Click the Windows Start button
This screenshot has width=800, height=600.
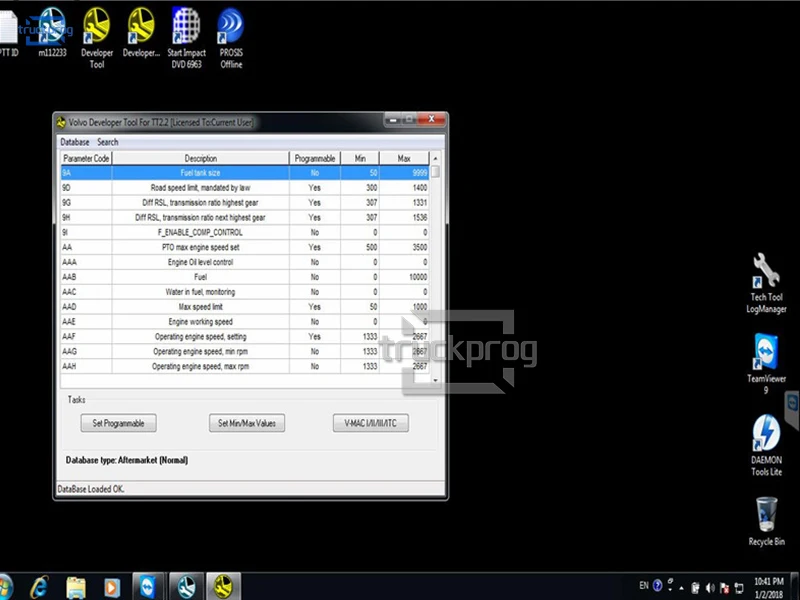tap(5, 587)
